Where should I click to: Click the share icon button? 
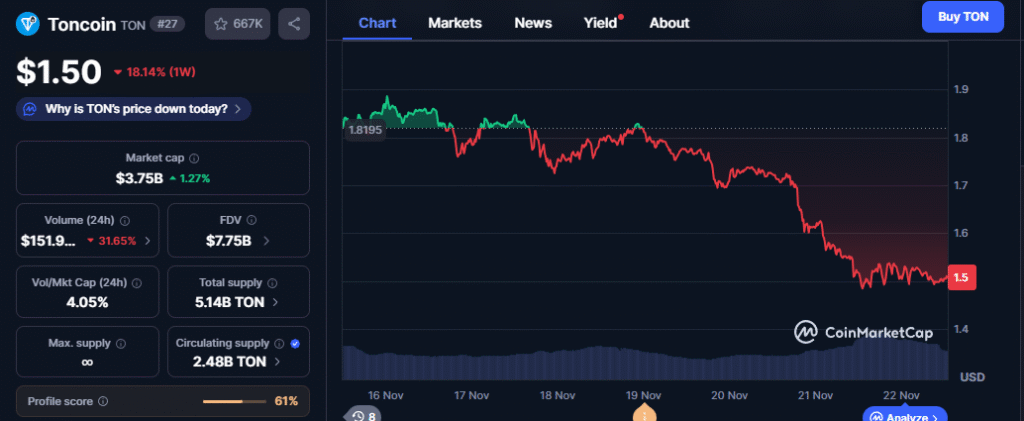[x=294, y=23]
